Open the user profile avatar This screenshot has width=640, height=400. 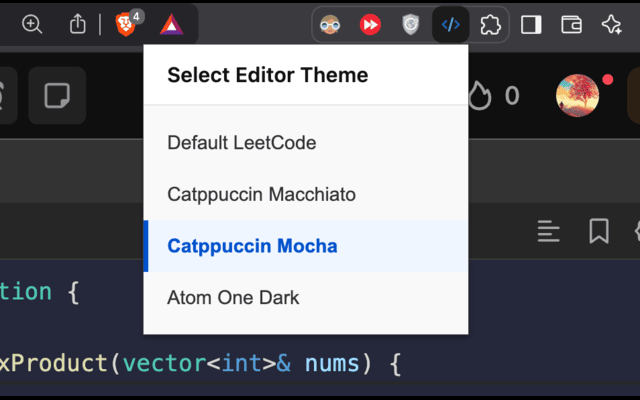(x=578, y=96)
